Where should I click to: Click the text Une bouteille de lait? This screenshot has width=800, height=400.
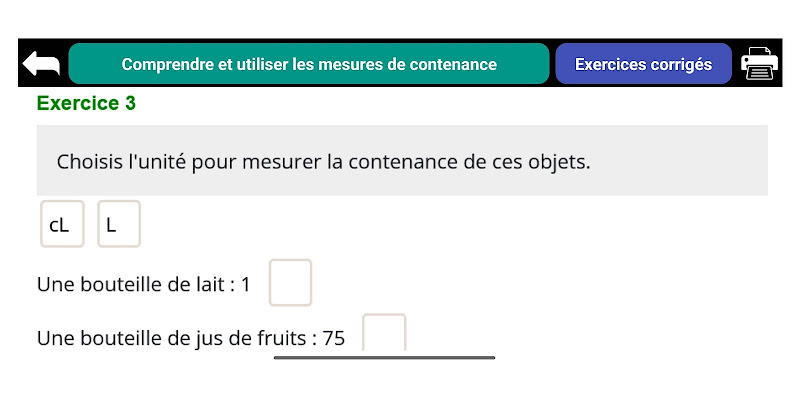pos(131,285)
